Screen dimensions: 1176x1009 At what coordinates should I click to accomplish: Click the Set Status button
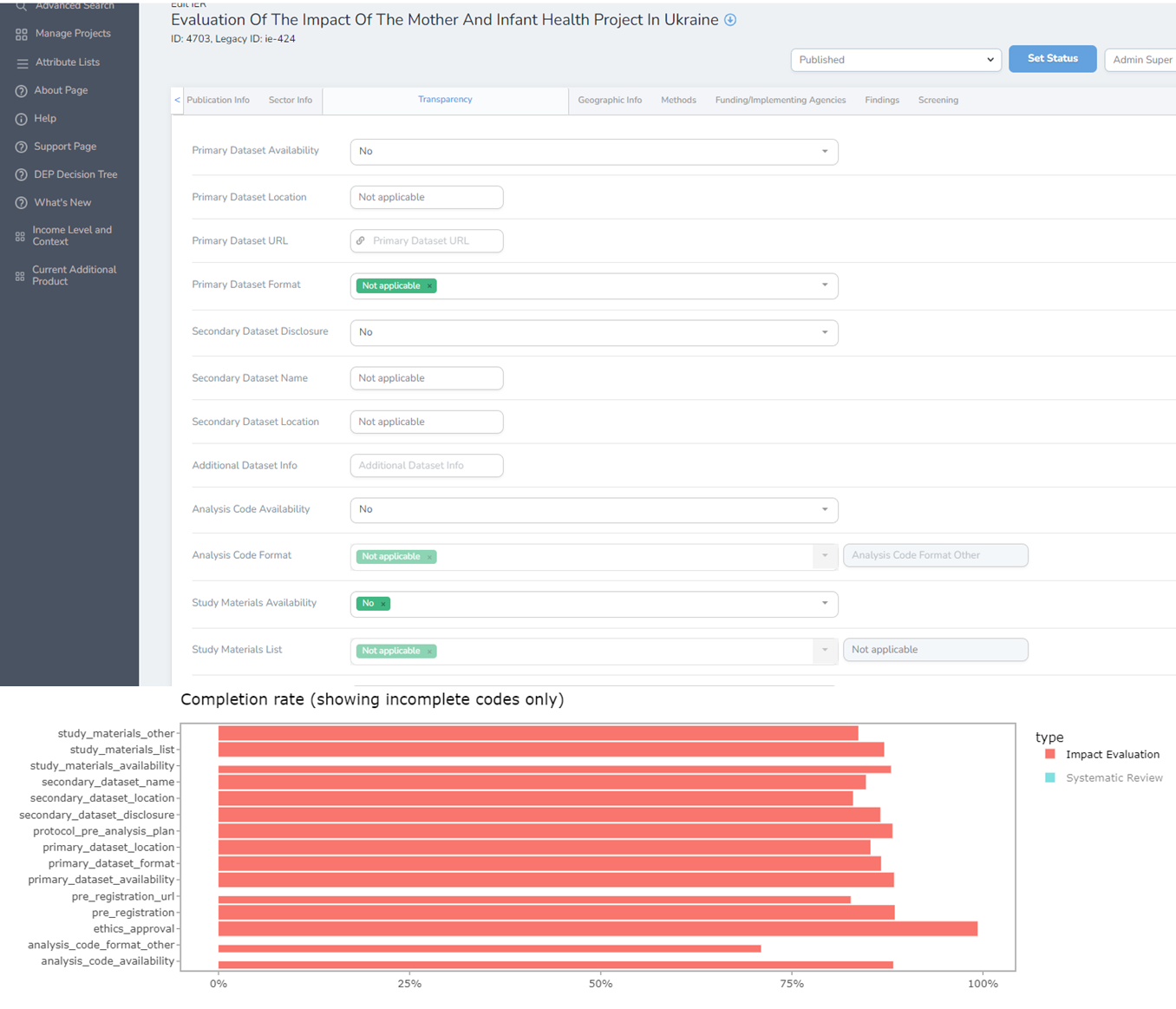[x=1052, y=59]
